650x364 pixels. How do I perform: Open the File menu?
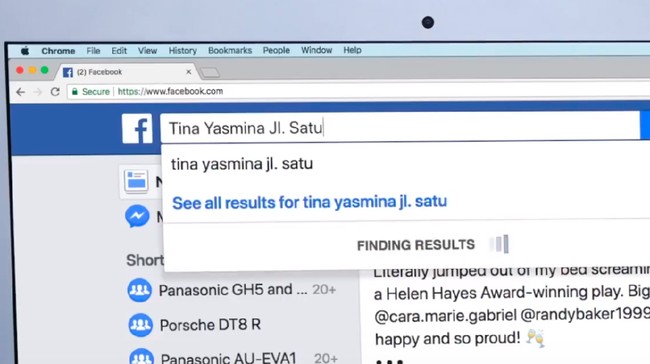point(93,51)
